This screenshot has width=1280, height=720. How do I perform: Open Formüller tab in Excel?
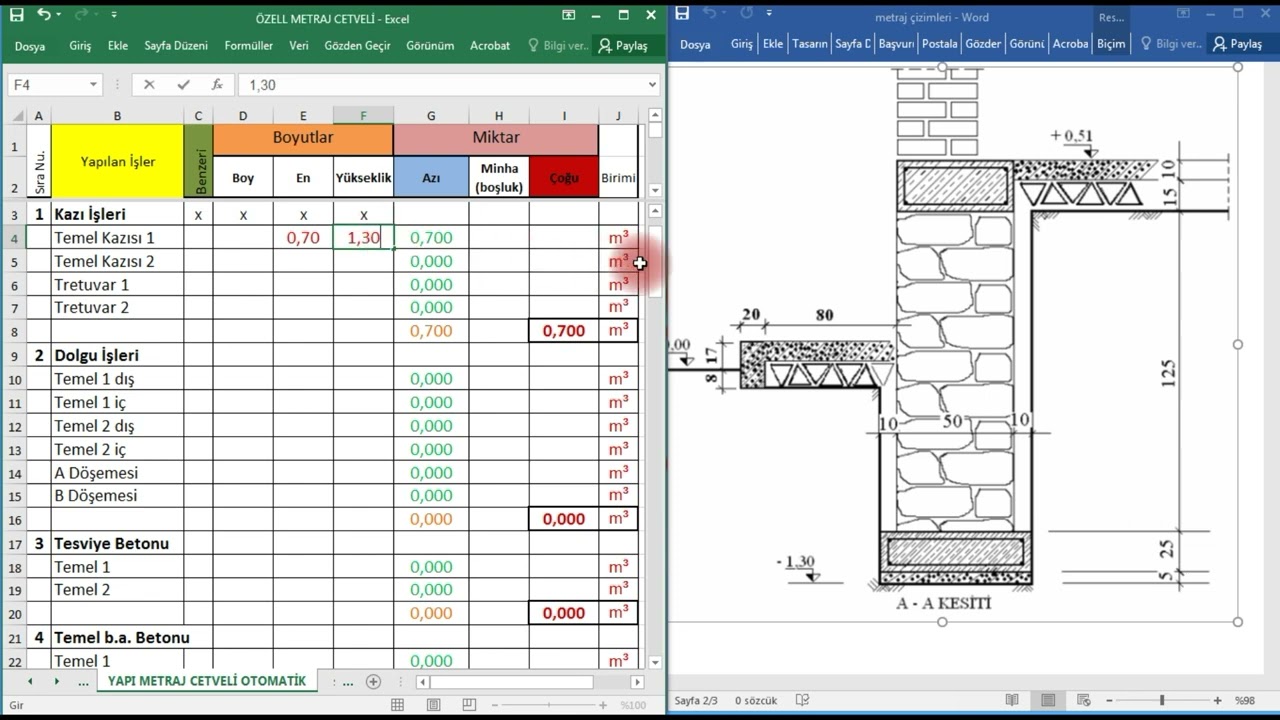coord(249,46)
